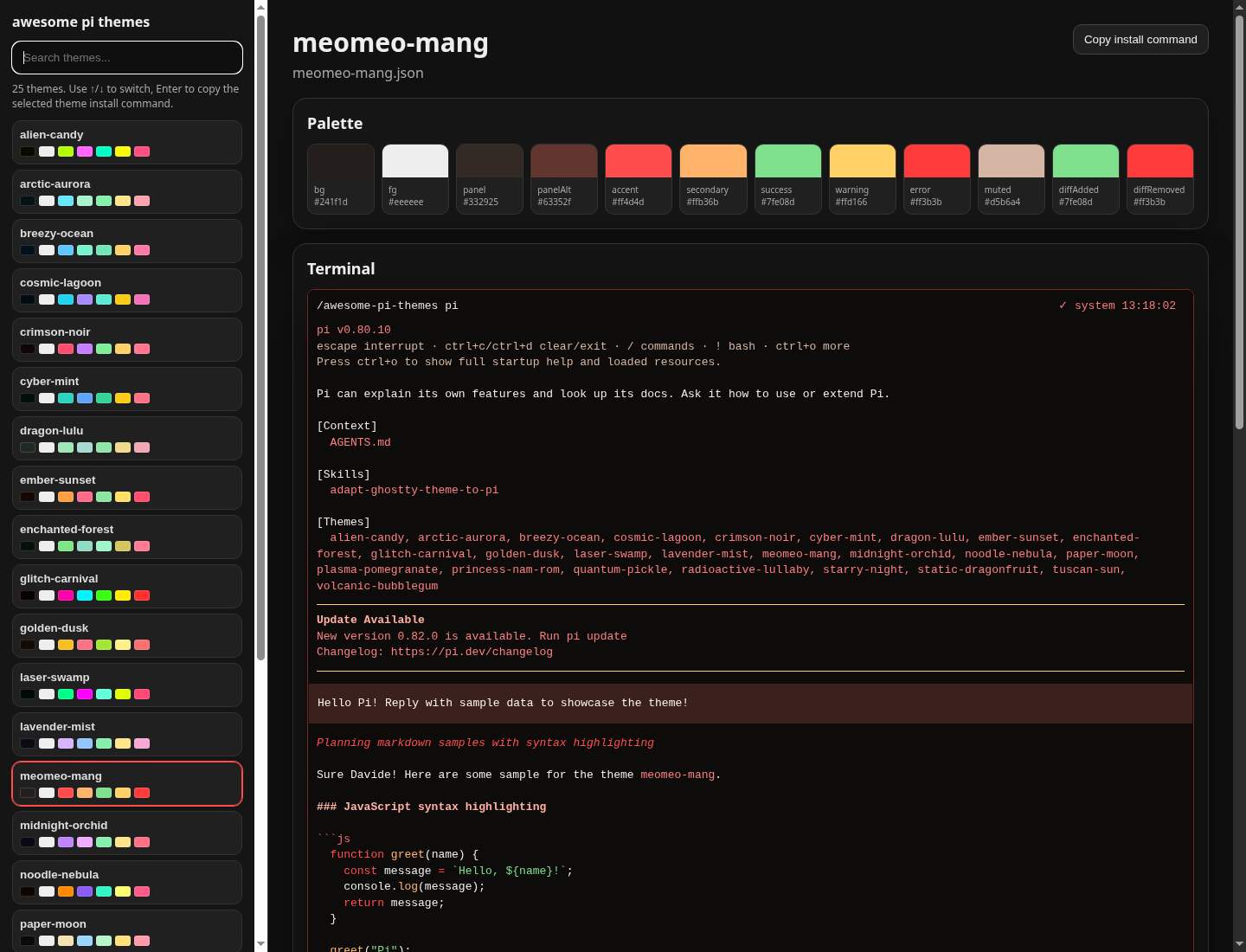Image resolution: width=1246 pixels, height=952 pixels.
Task: Choose the glitch-carnival theme
Action: [x=127, y=586]
